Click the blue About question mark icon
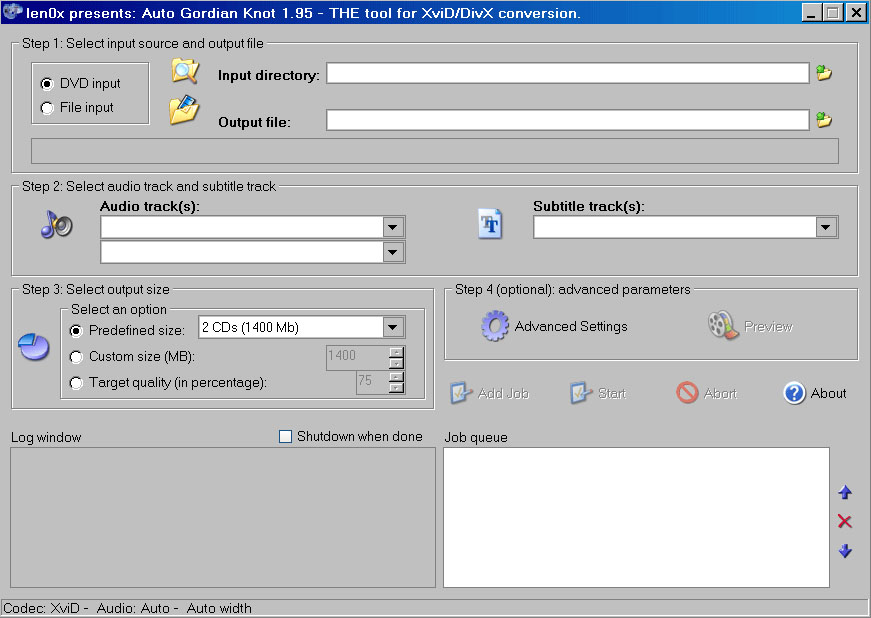871x618 pixels. pos(794,393)
